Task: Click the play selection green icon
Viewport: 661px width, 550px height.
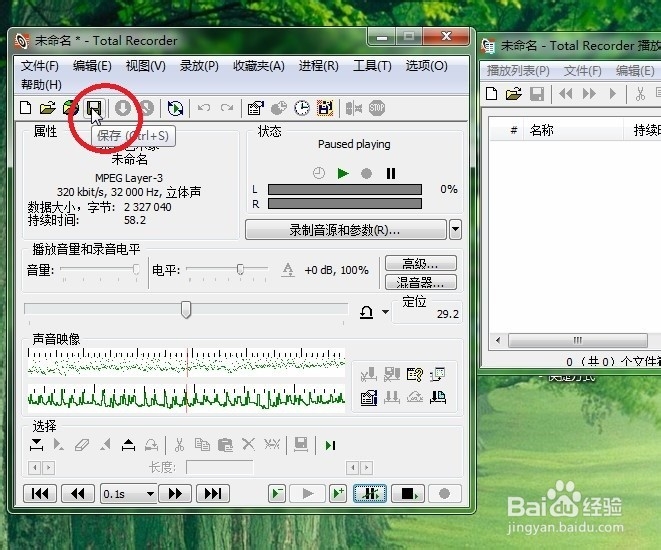Action: point(330,445)
